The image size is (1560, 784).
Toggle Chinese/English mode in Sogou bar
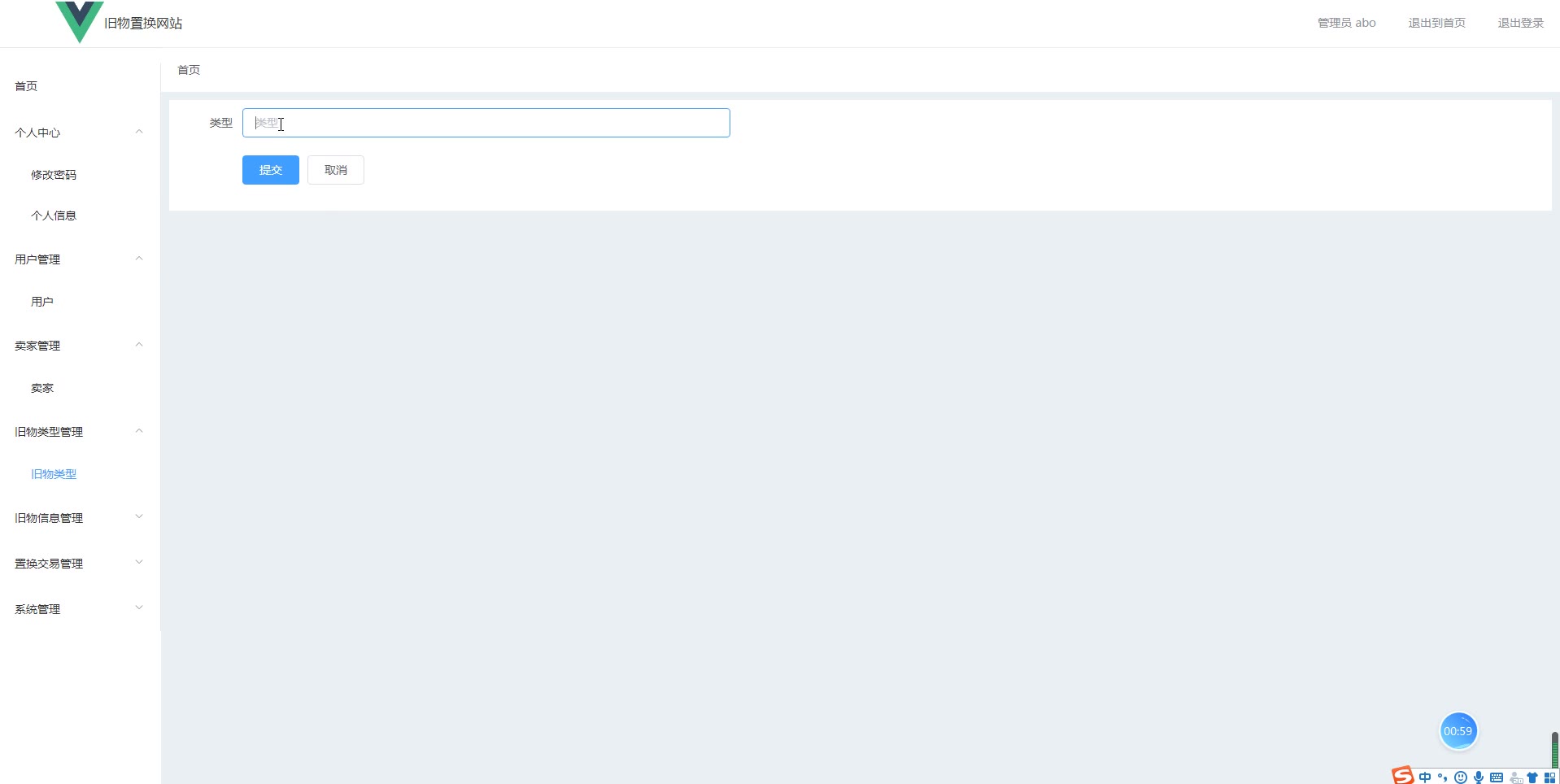click(x=1425, y=777)
